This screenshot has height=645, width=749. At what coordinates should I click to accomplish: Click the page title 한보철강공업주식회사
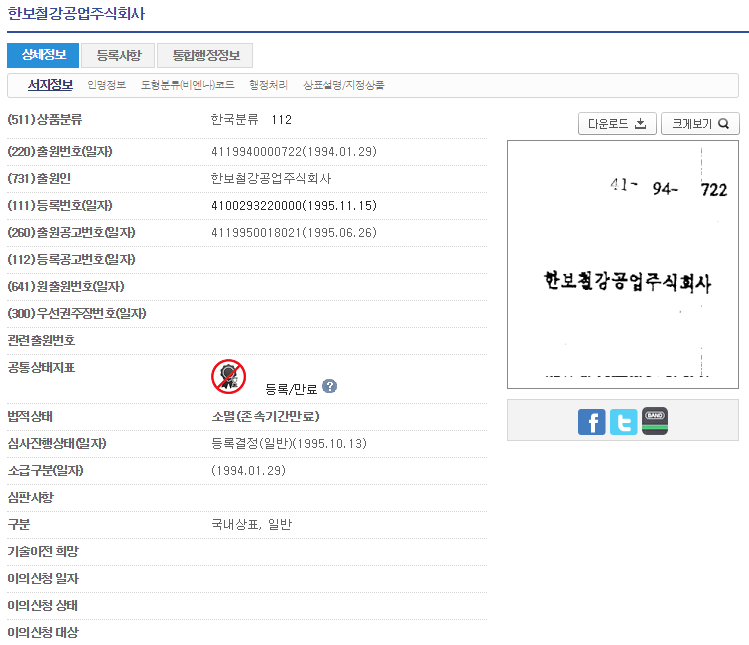click(76, 13)
